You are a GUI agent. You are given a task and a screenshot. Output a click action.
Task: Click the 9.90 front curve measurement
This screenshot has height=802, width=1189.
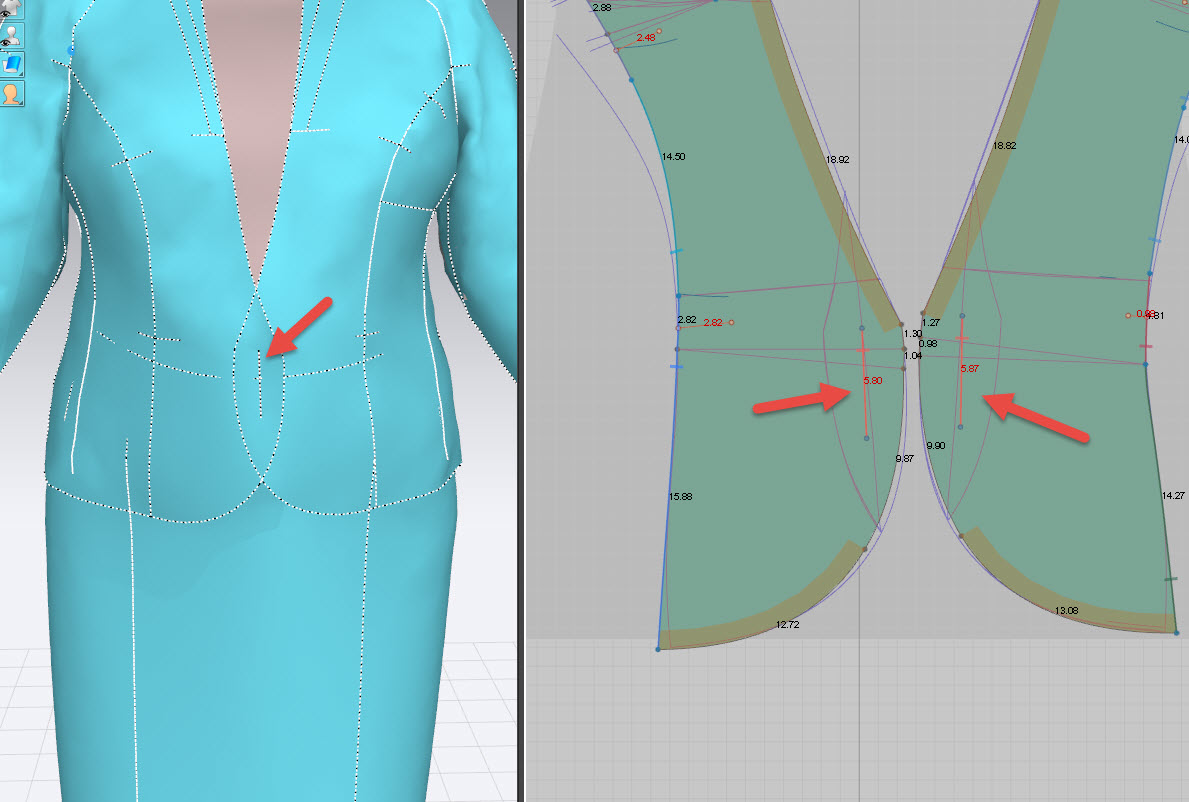point(936,446)
